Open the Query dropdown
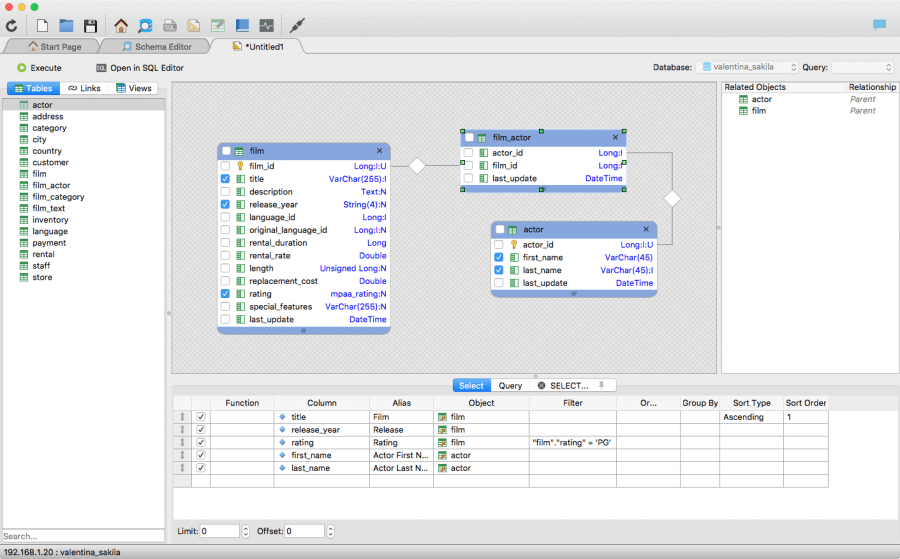900x559 pixels. coord(863,67)
